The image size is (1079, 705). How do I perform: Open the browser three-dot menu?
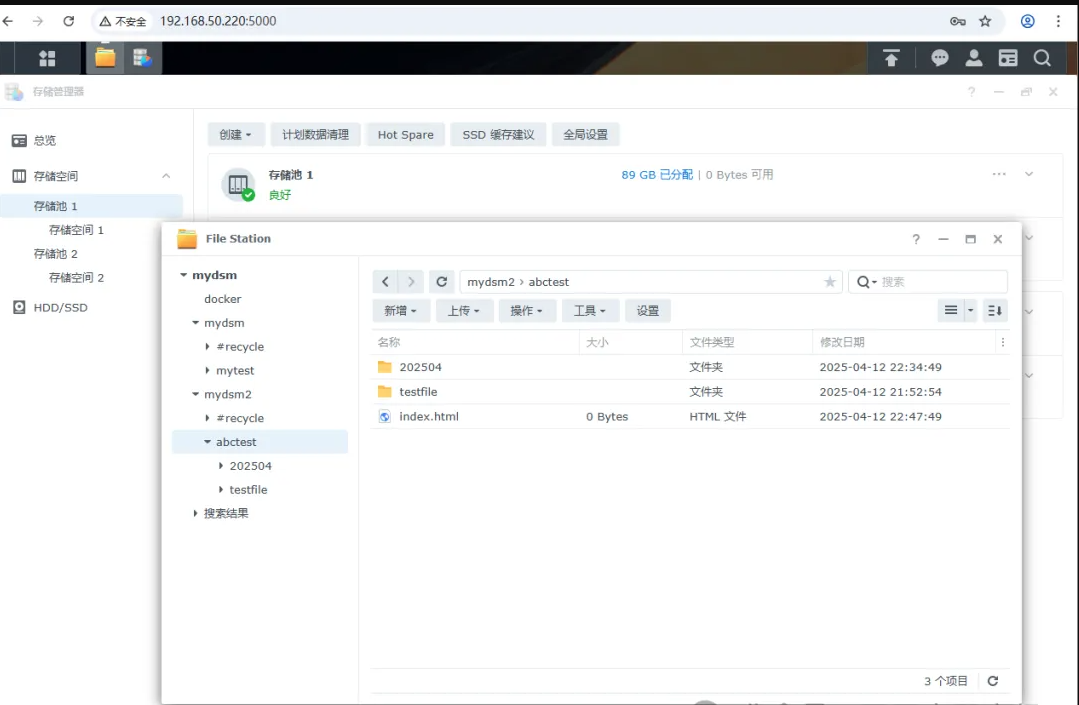click(1058, 21)
